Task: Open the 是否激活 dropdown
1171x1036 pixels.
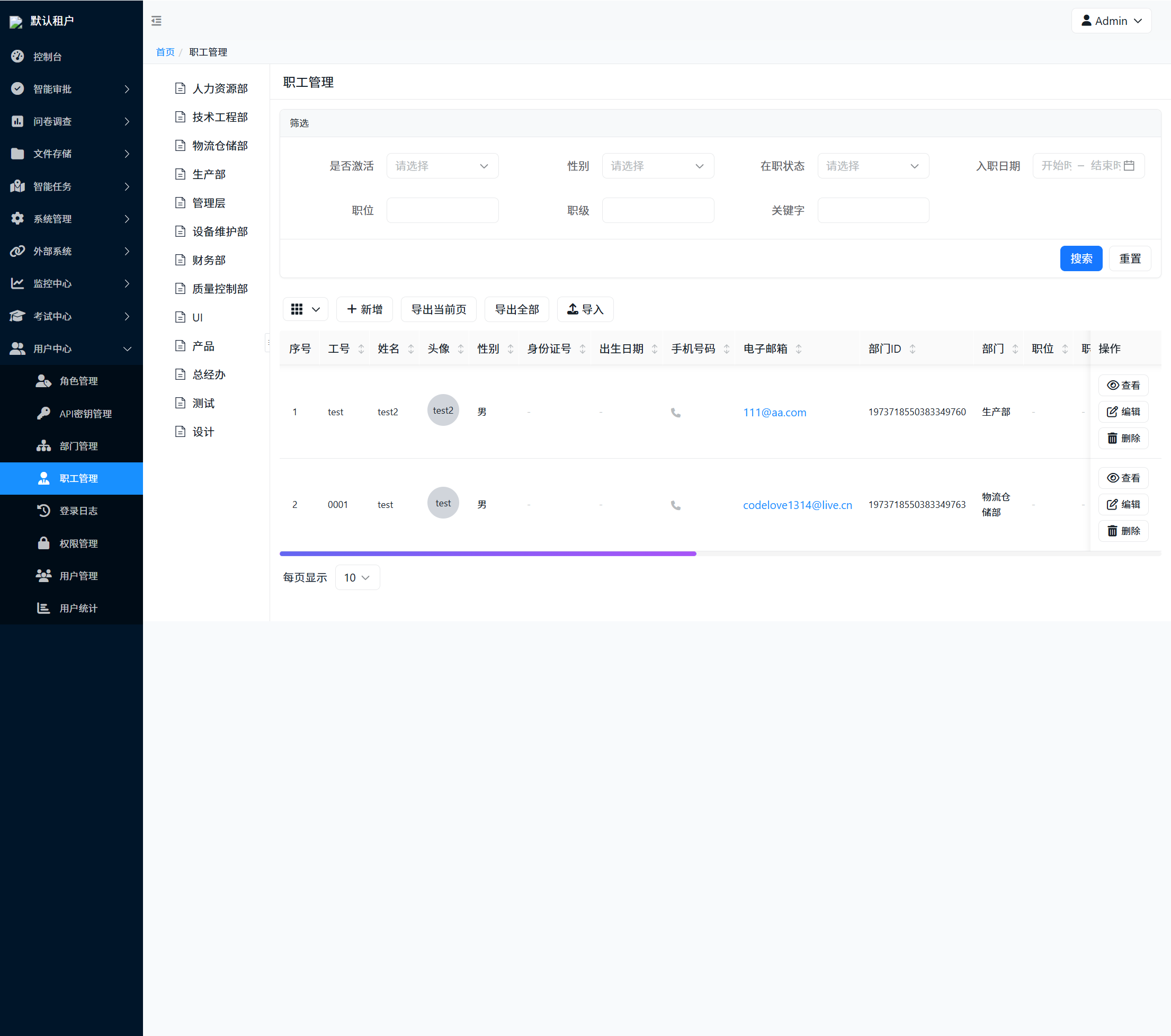Action: [x=442, y=166]
